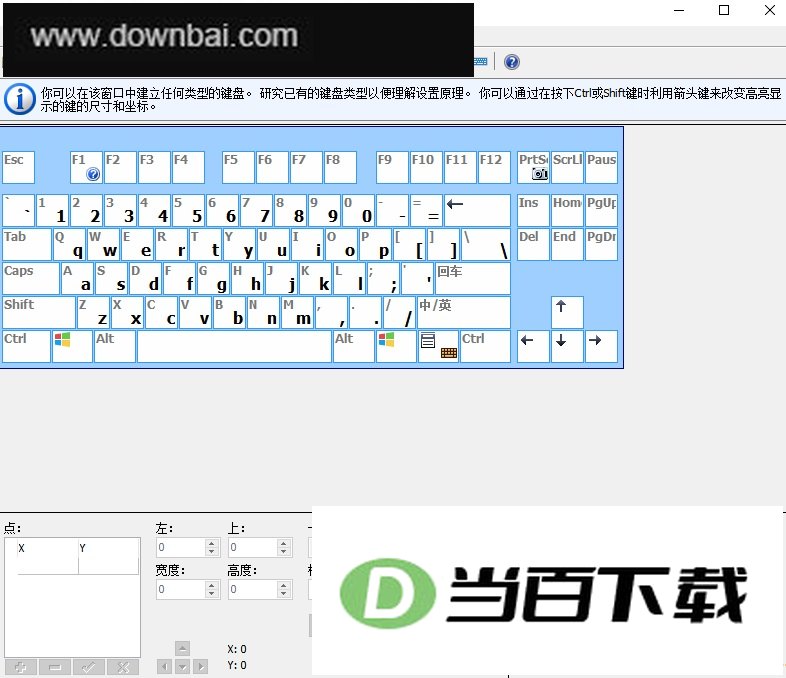Click the keyboard icon in the toolbar

(x=481, y=61)
